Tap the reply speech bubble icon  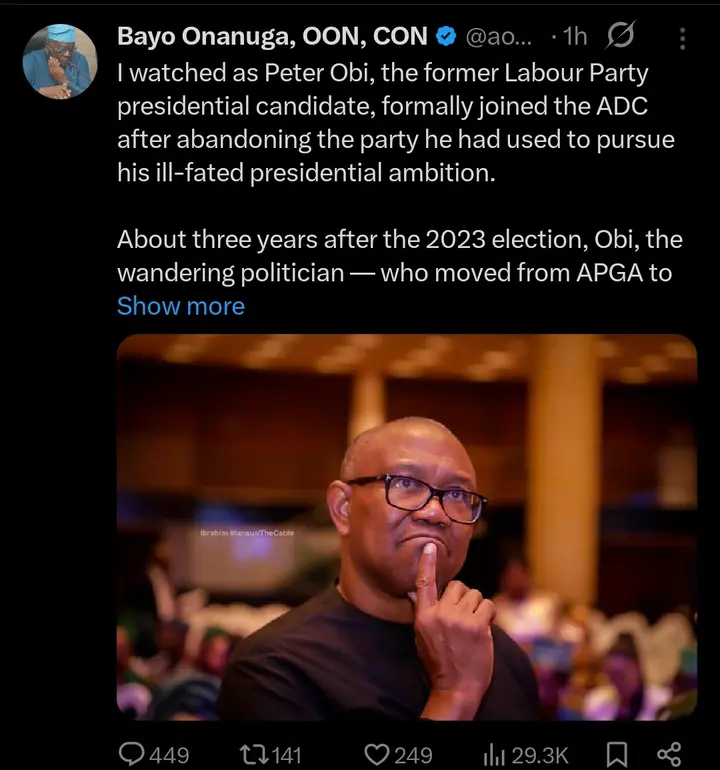coord(131,754)
